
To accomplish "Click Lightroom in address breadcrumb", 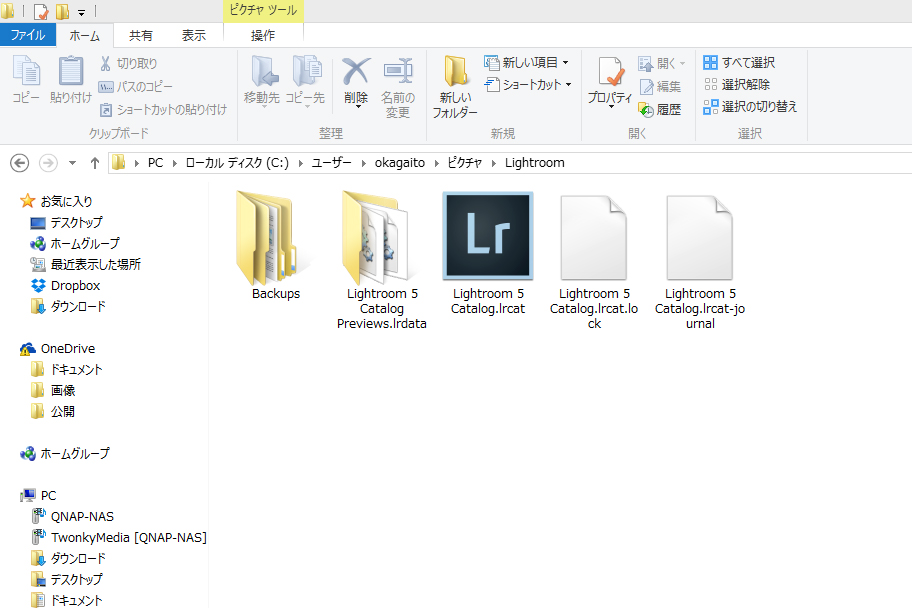I will 535,163.
